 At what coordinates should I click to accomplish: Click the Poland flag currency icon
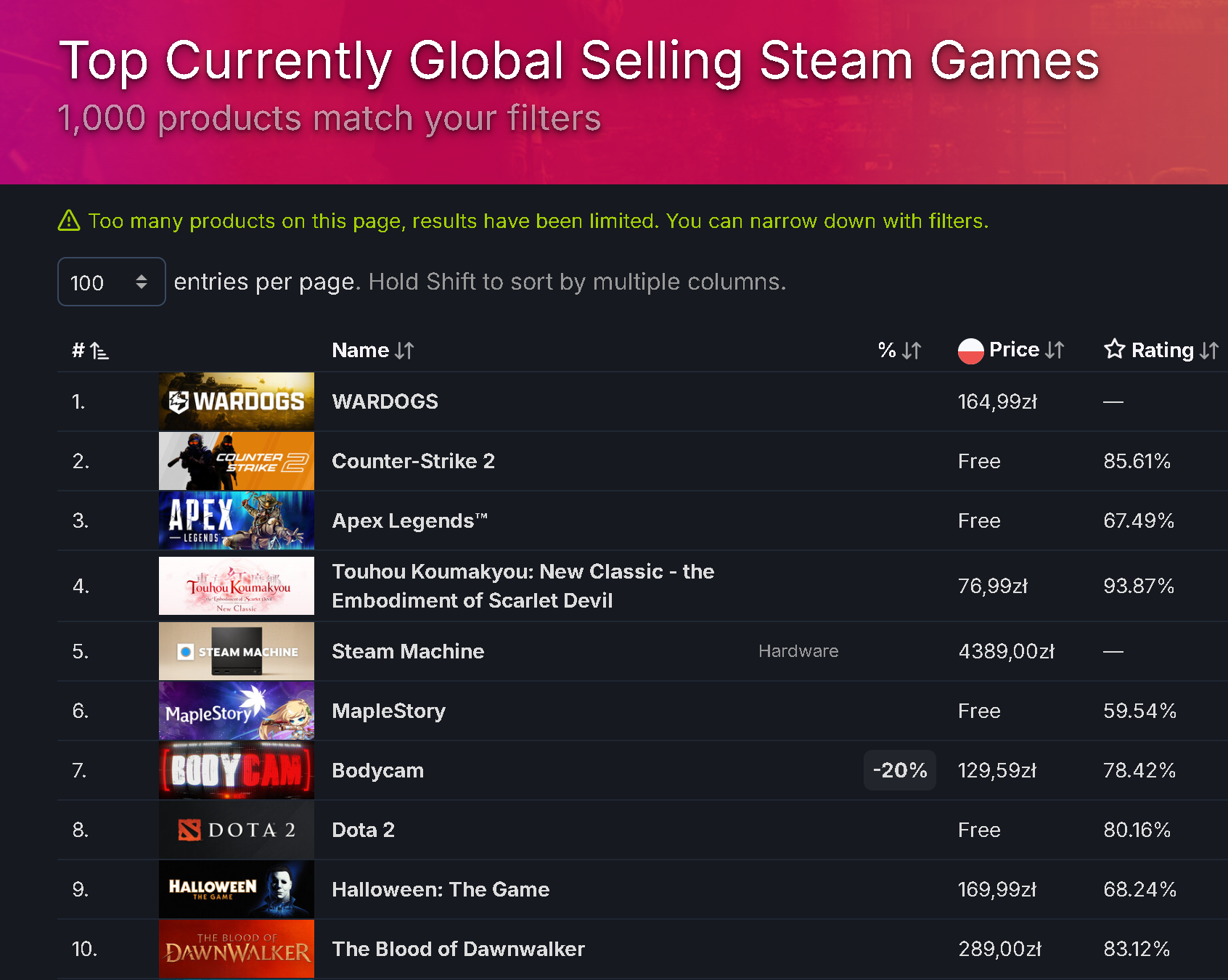pos(971,351)
